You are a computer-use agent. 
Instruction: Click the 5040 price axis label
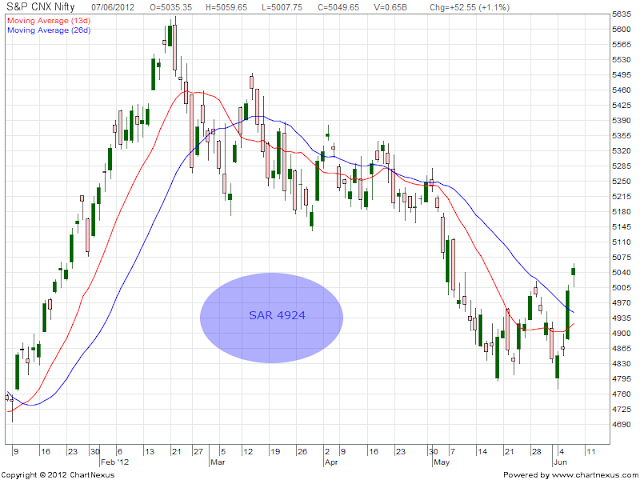[622, 272]
